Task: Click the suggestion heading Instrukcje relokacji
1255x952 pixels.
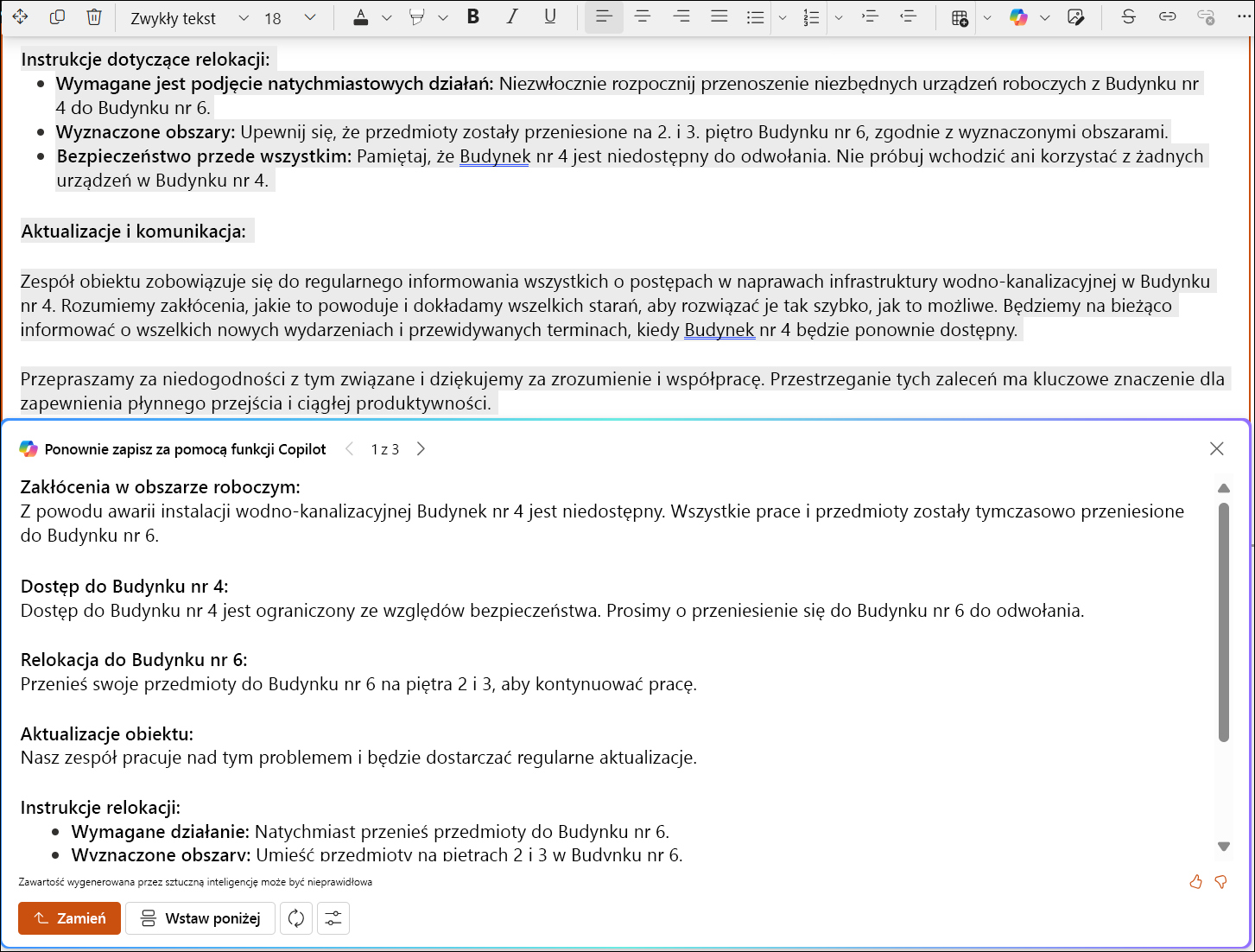Action: tap(100, 807)
